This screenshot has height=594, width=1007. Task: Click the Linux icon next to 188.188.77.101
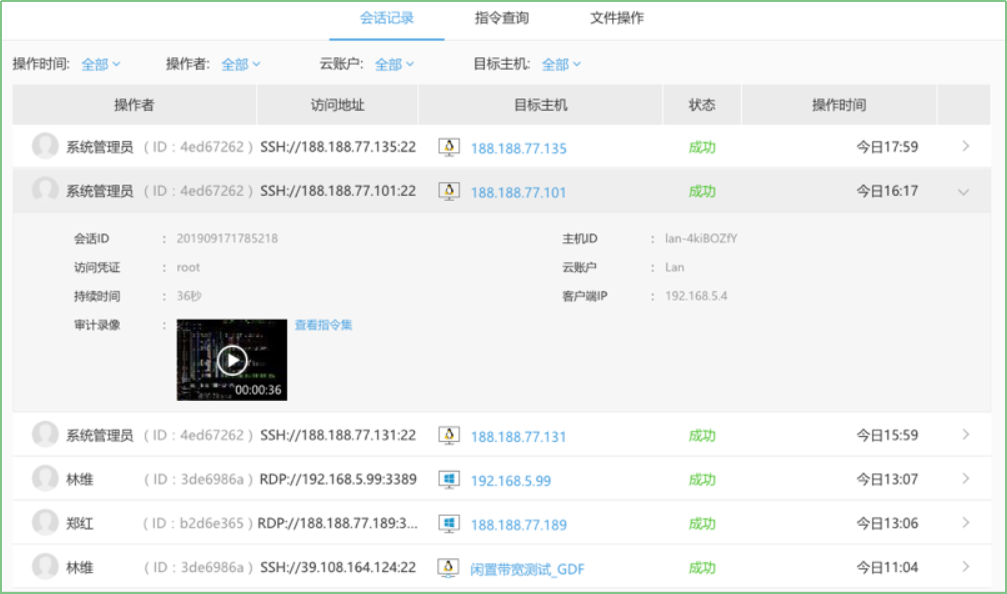pos(447,190)
